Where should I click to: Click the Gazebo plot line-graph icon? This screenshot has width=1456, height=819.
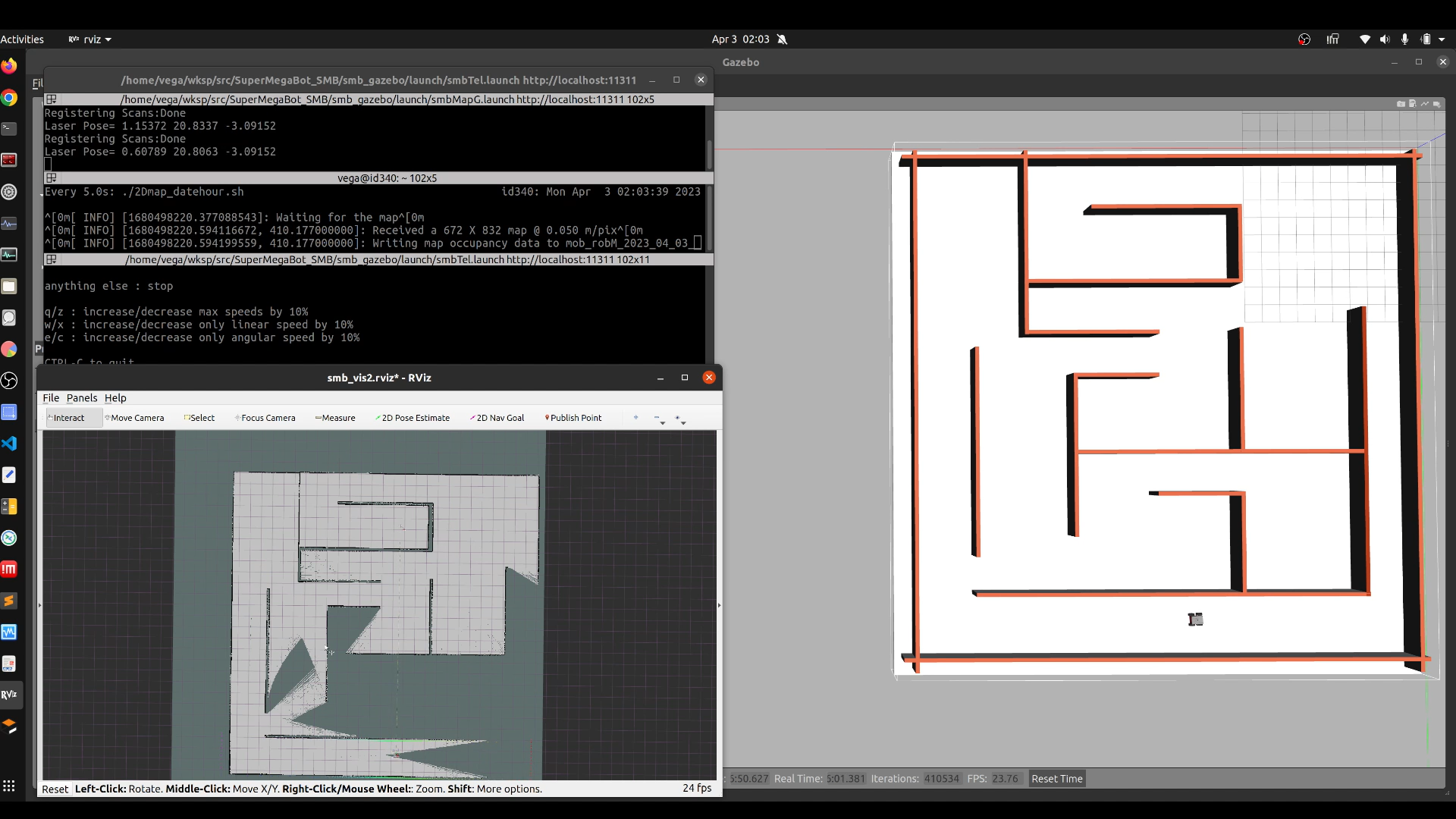[1425, 104]
